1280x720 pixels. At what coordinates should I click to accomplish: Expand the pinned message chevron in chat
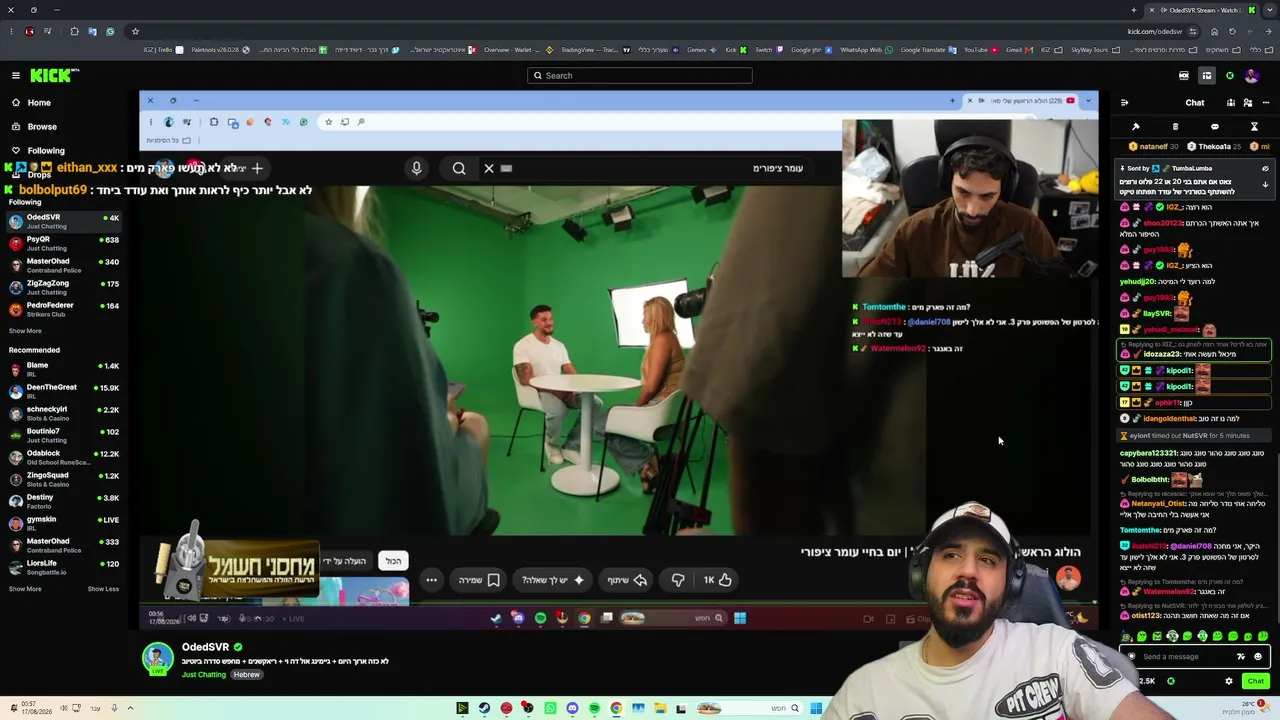pyautogui.click(x=1265, y=185)
